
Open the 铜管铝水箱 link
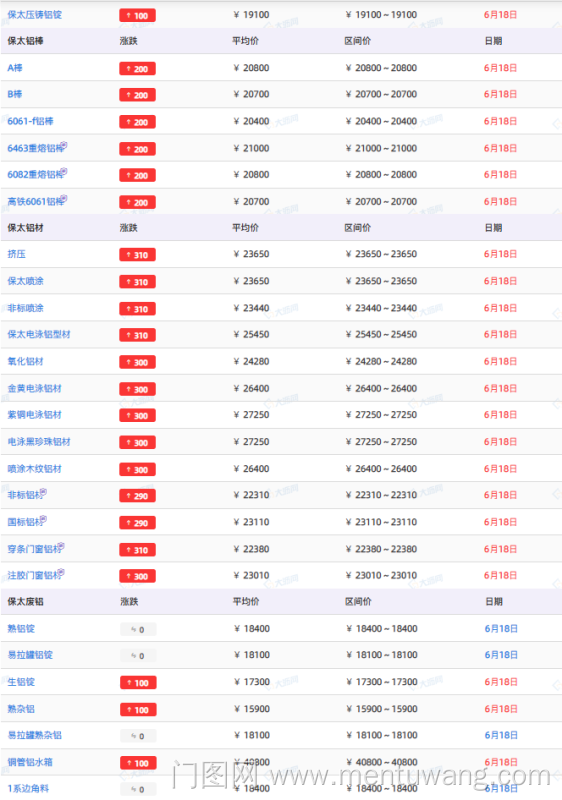[30, 762]
